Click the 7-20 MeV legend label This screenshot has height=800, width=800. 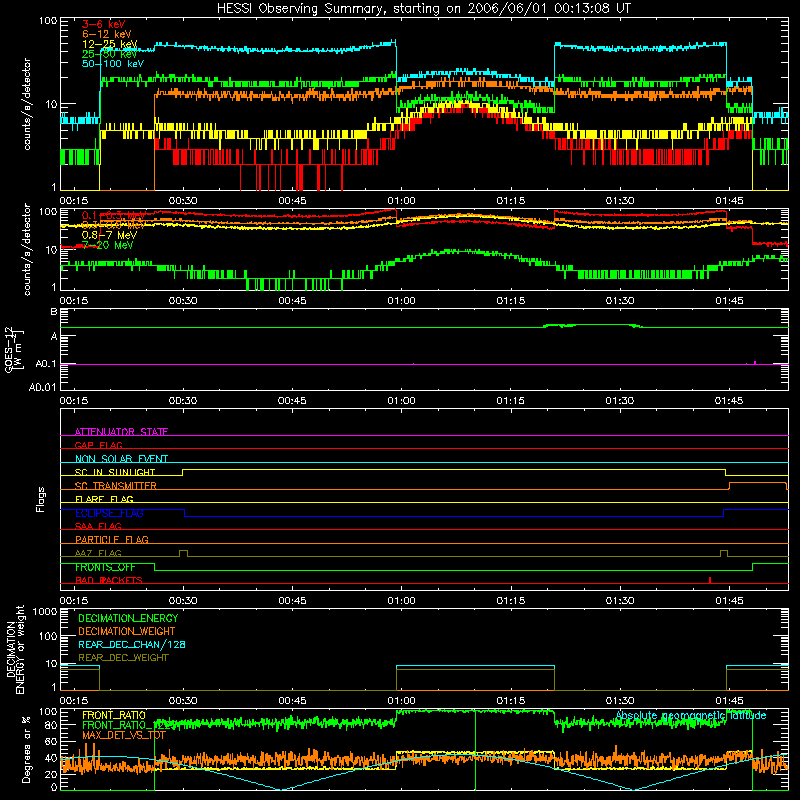click(x=107, y=245)
